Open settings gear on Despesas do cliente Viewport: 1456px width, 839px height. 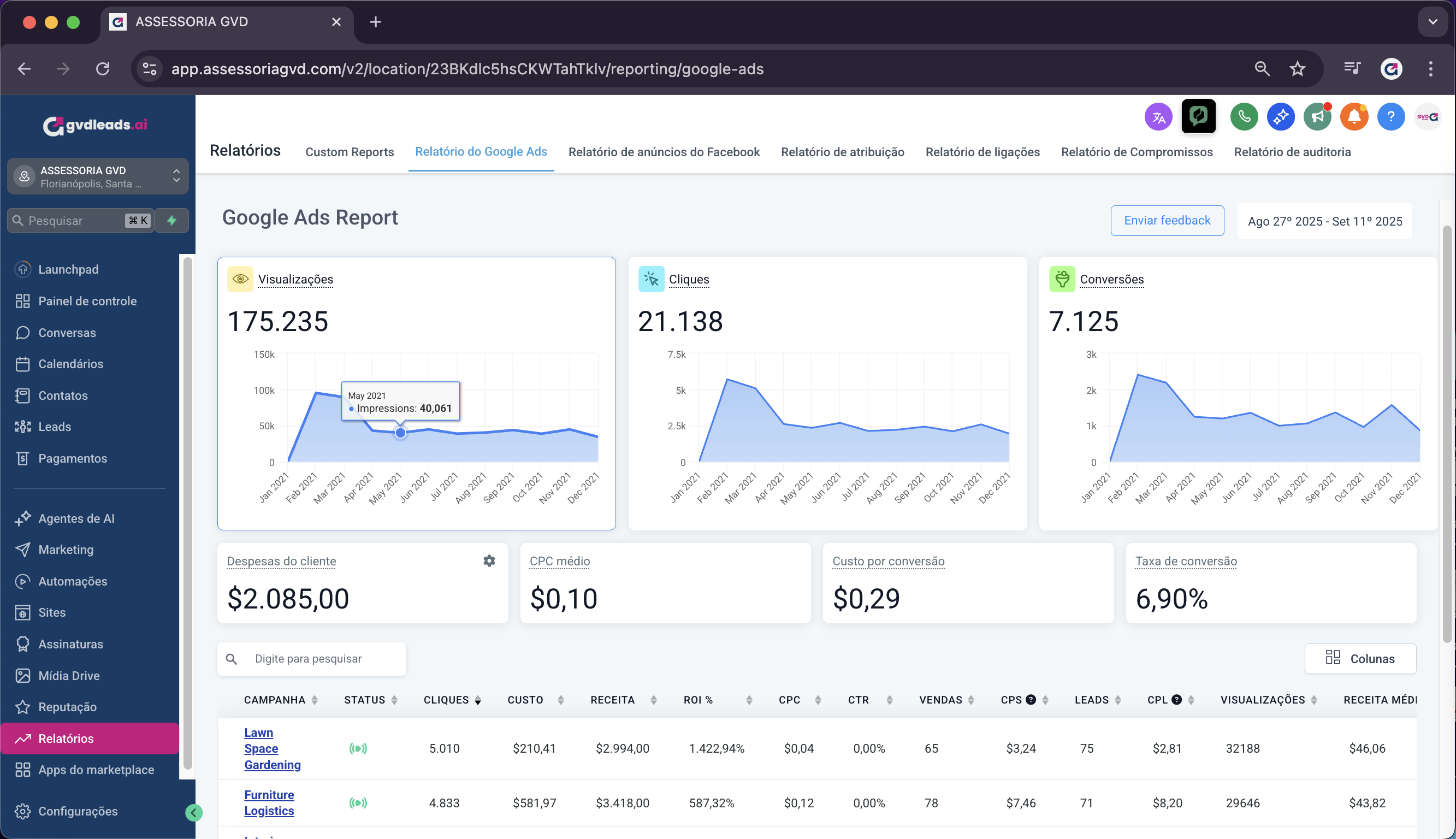[489, 560]
